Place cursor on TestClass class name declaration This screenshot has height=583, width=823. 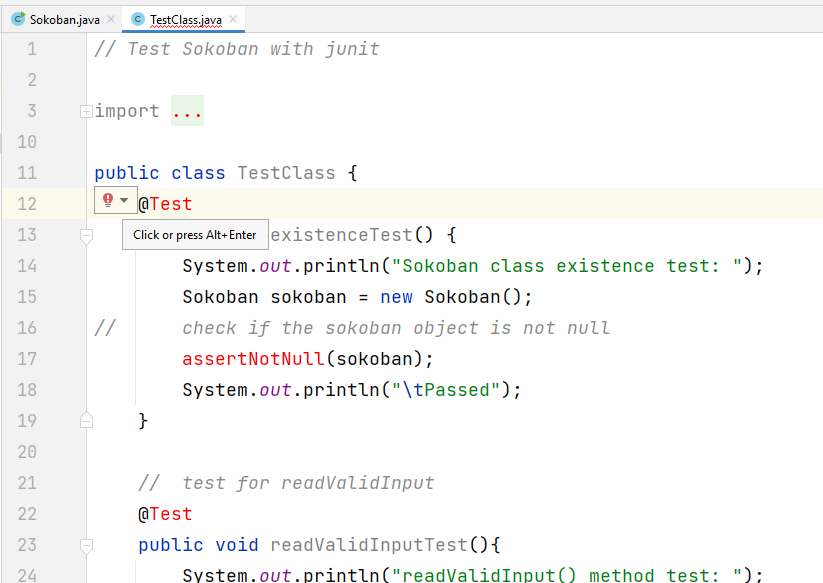point(286,173)
